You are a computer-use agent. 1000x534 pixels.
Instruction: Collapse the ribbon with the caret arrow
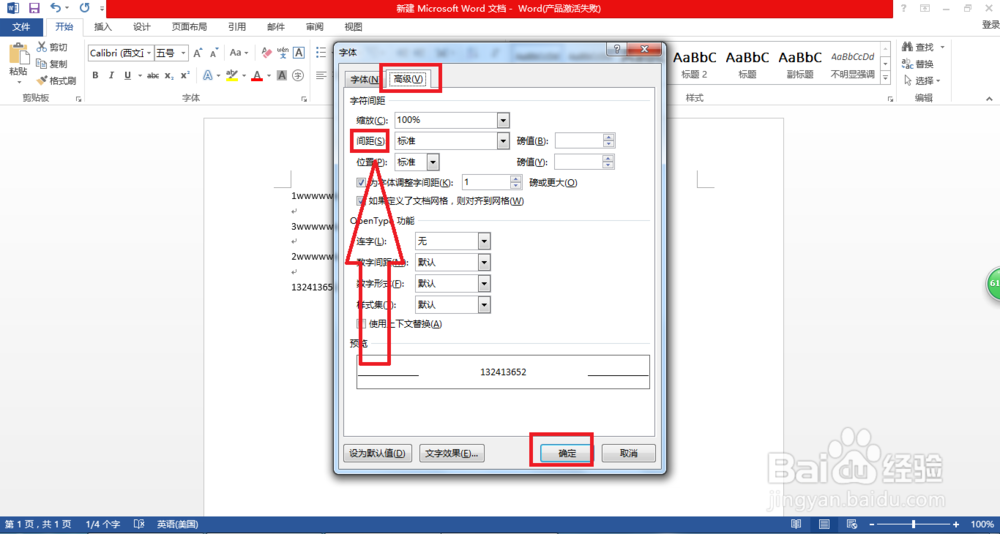tap(989, 99)
